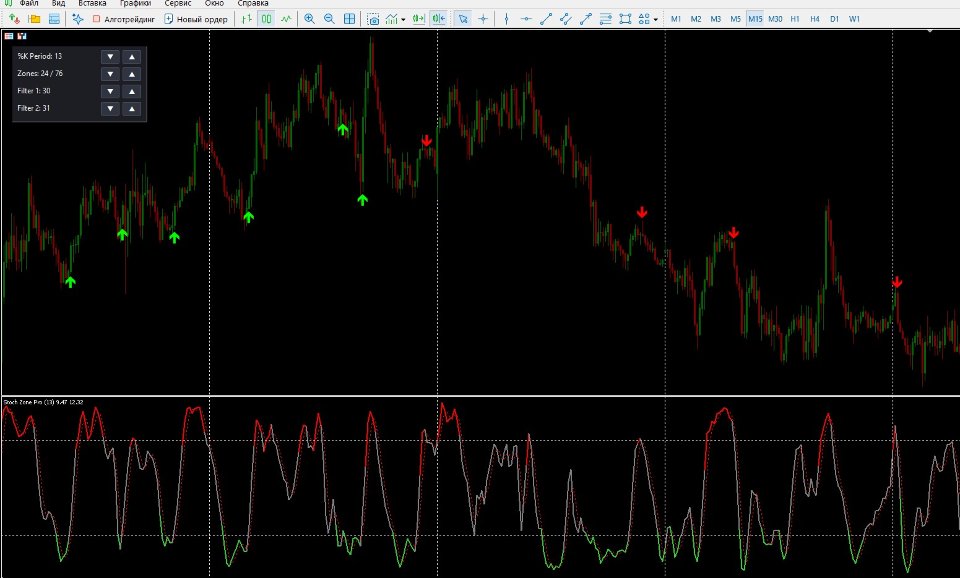Decrease the Zones value
This screenshot has width=960, height=578.
[110, 74]
